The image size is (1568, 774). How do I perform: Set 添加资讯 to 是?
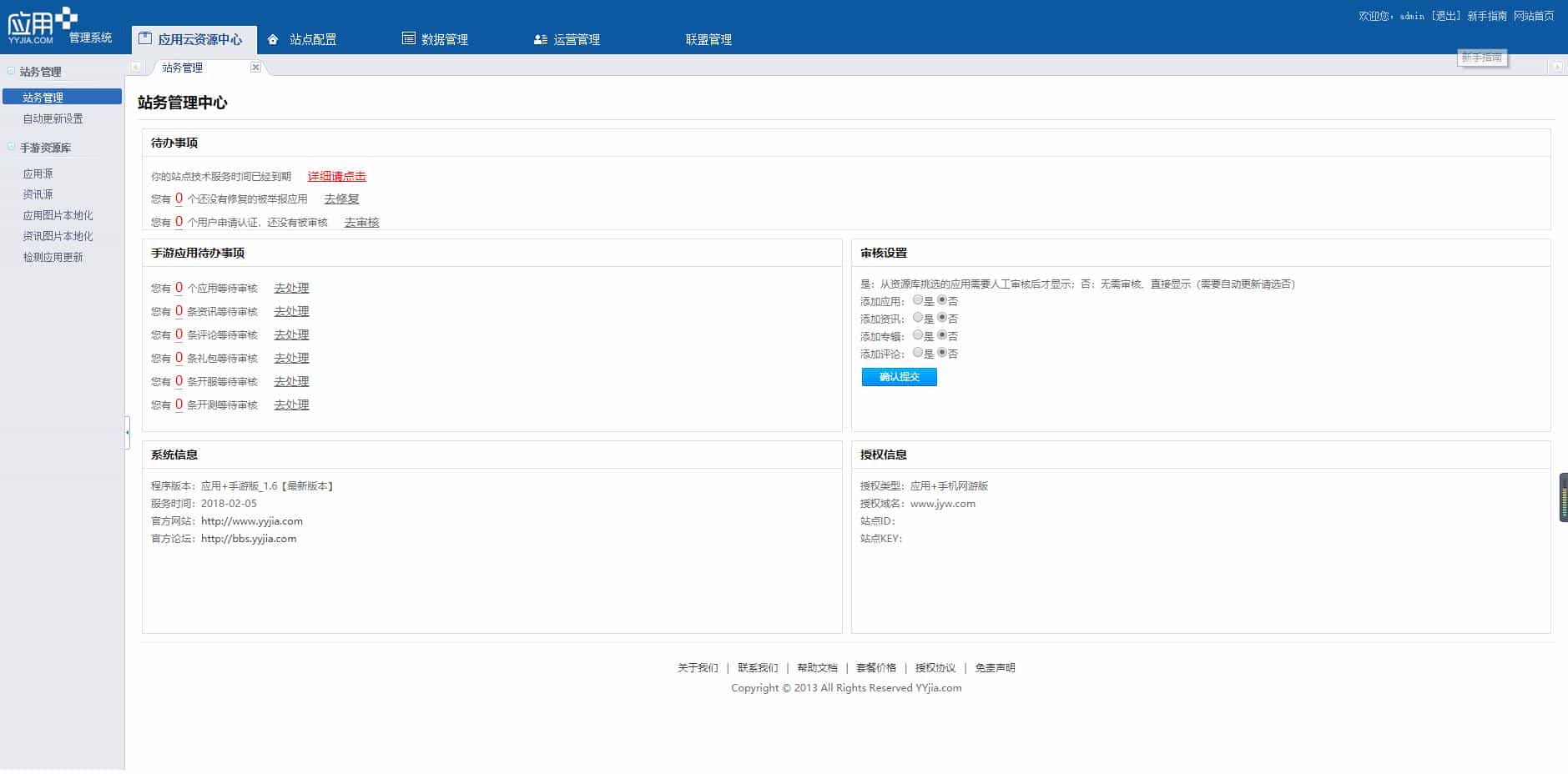(918, 318)
